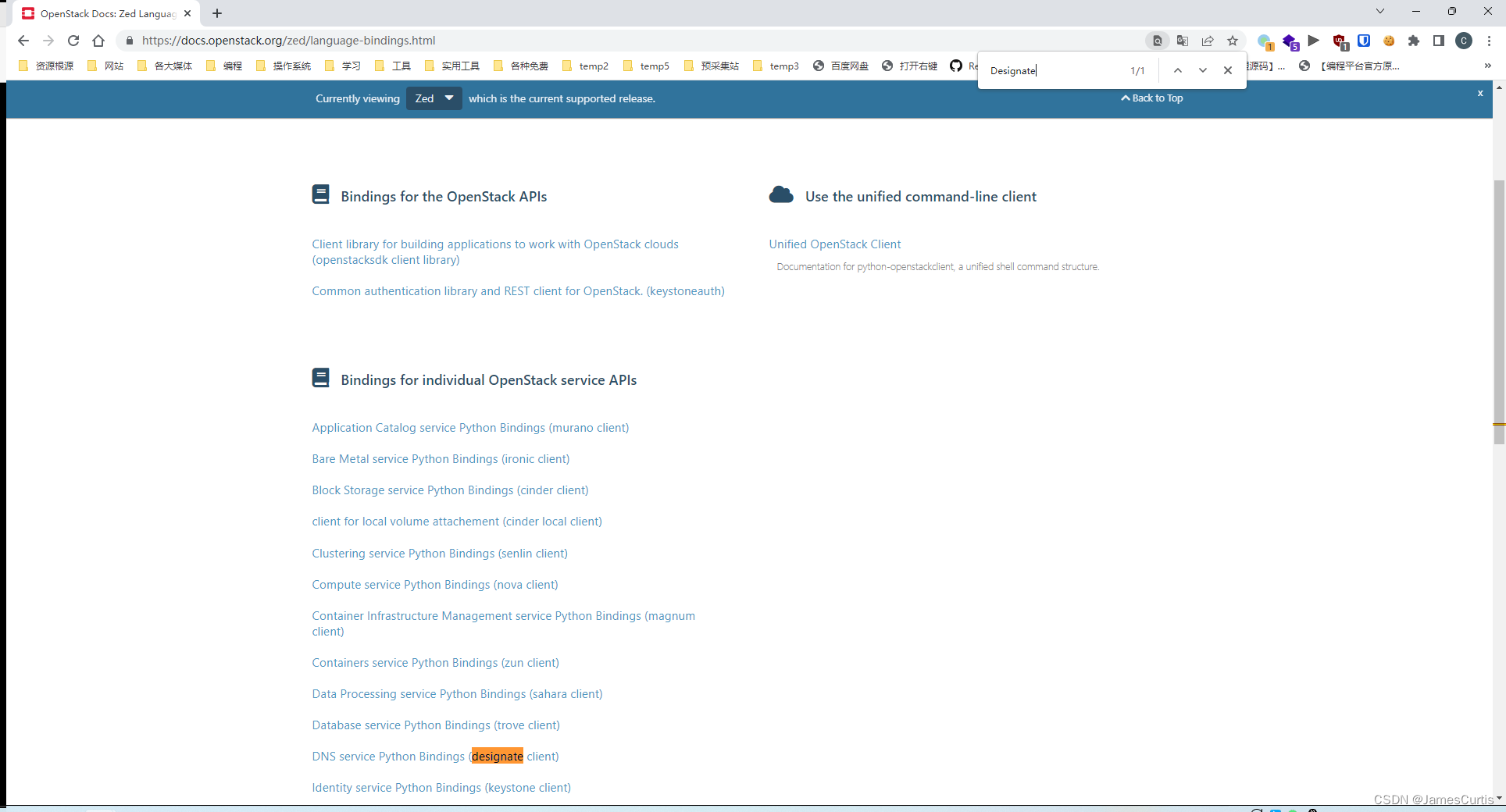1506x812 pixels.
Task: Bookmark this page with the star icon
Action: point(1233,41)
